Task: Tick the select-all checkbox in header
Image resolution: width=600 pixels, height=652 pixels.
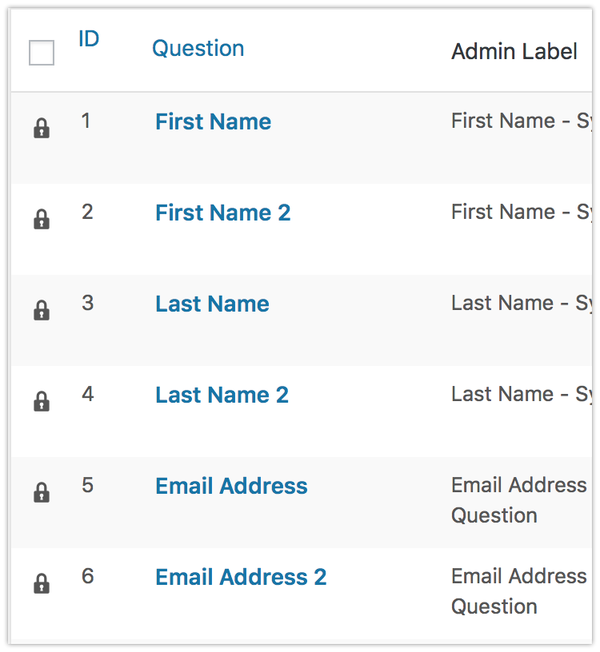Action: tap(42, 52)
